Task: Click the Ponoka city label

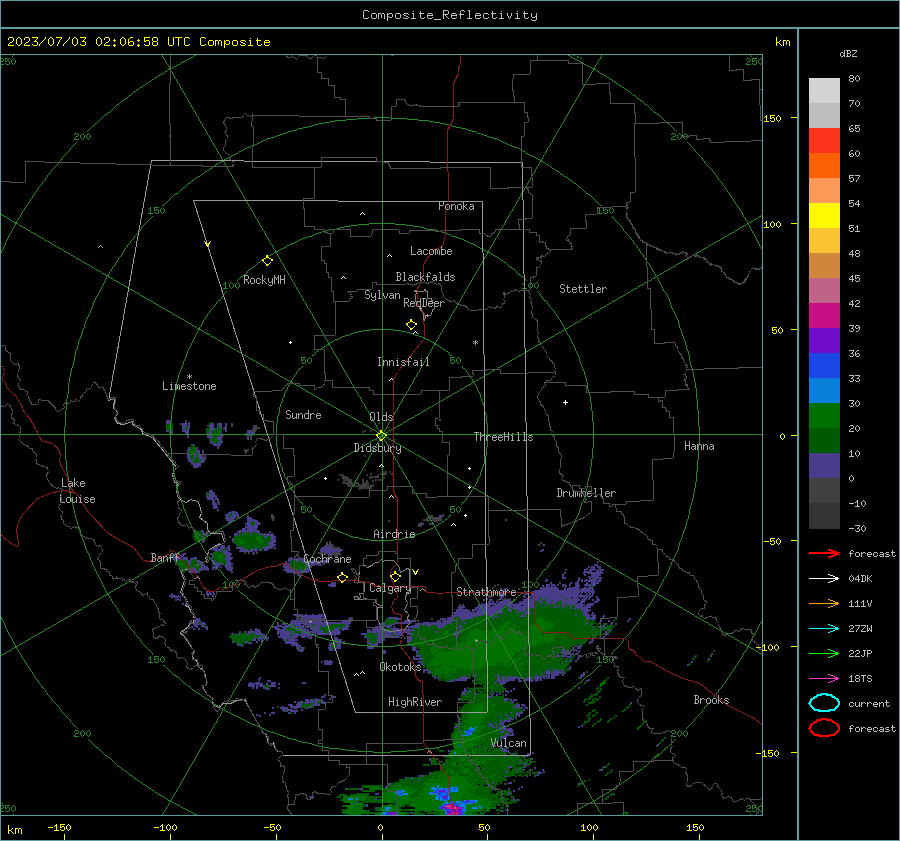Action: pyautogui.click(x=456, y=206)
